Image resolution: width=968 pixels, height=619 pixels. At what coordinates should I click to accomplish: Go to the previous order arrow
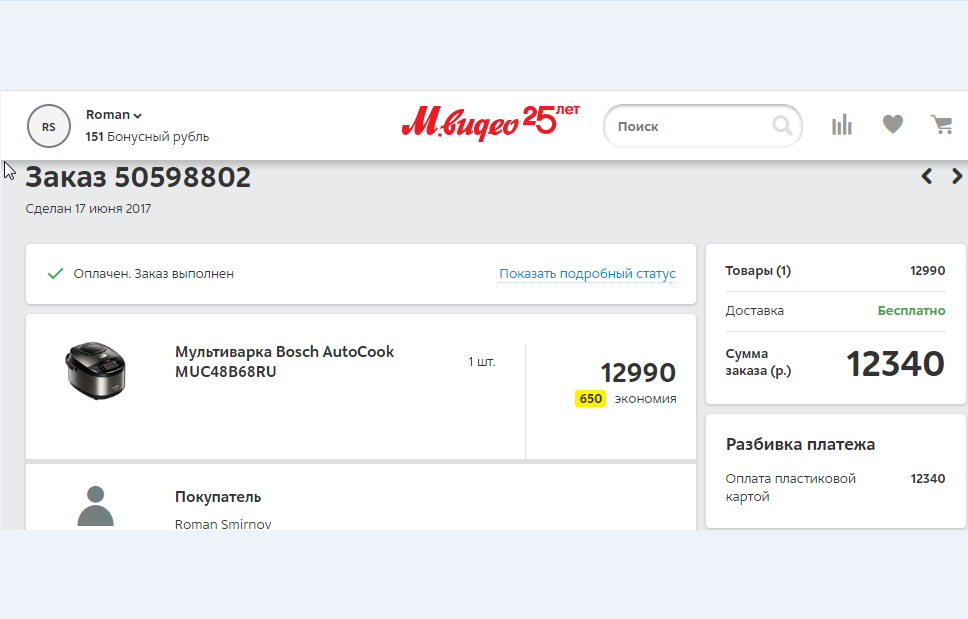point(927,177)
